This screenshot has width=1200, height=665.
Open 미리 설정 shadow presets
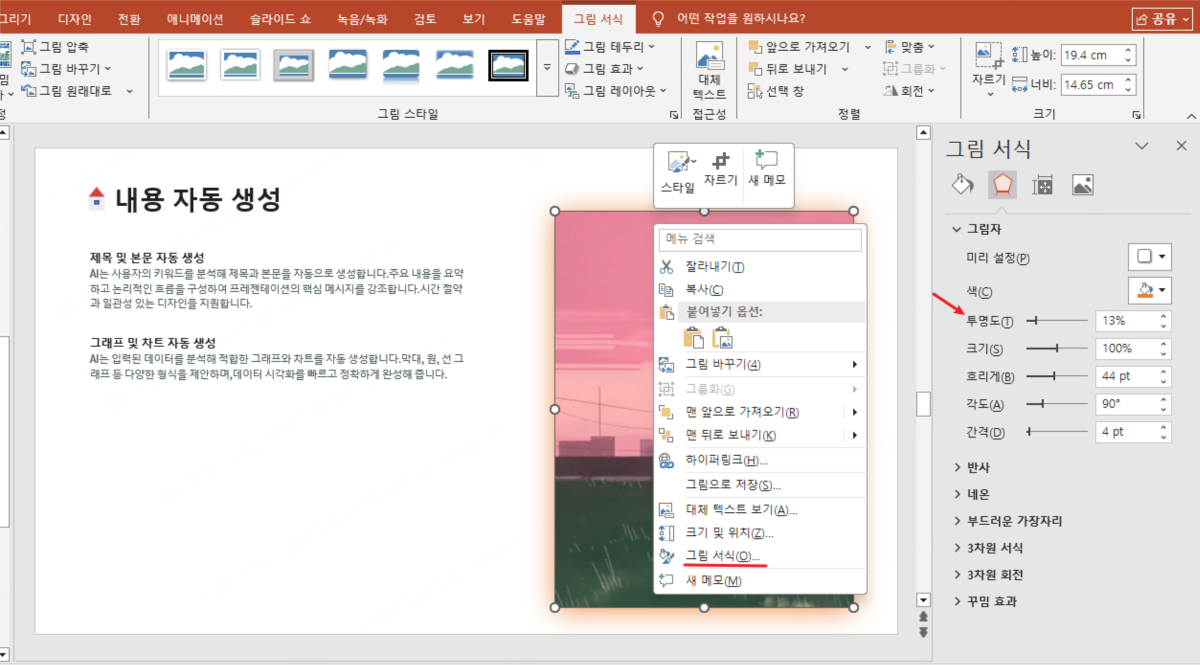click(1149, 256)
